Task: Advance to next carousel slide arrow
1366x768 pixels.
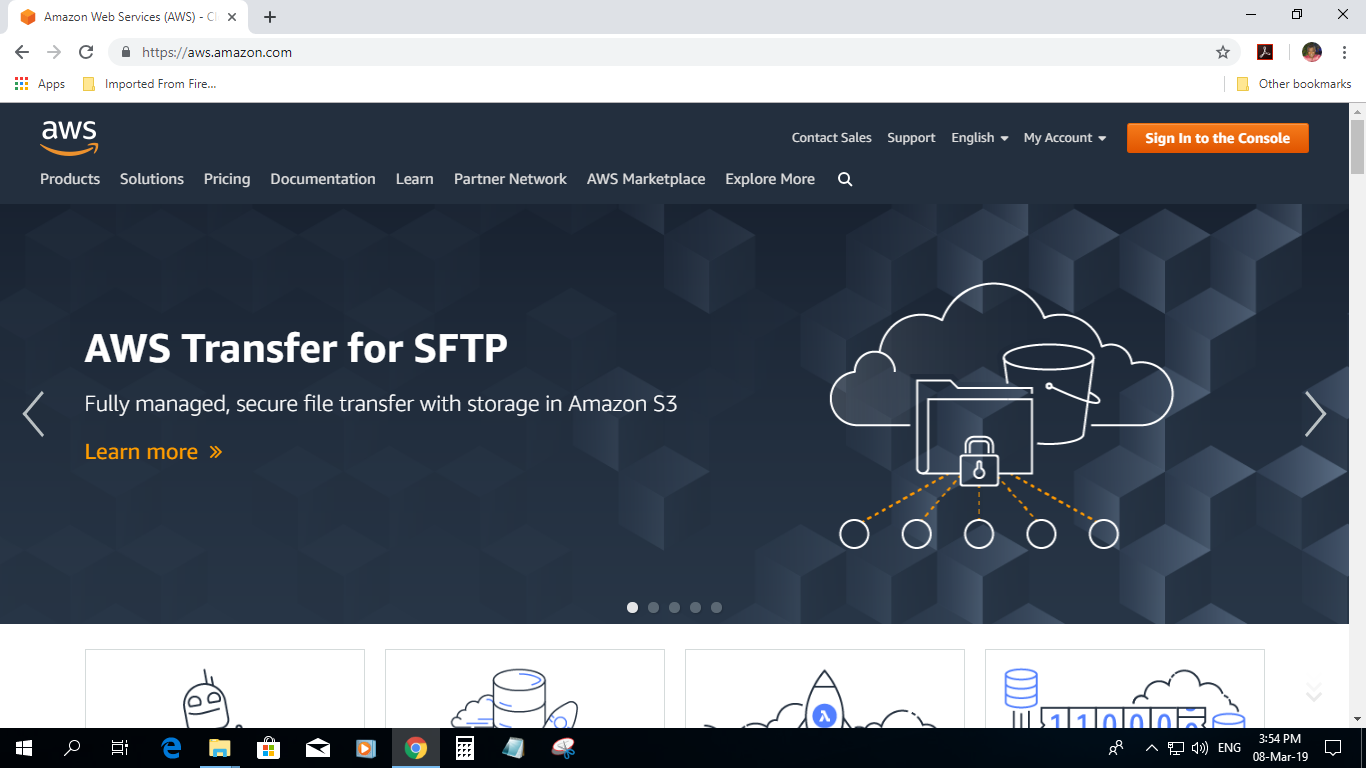Action: coord(1315,414)
